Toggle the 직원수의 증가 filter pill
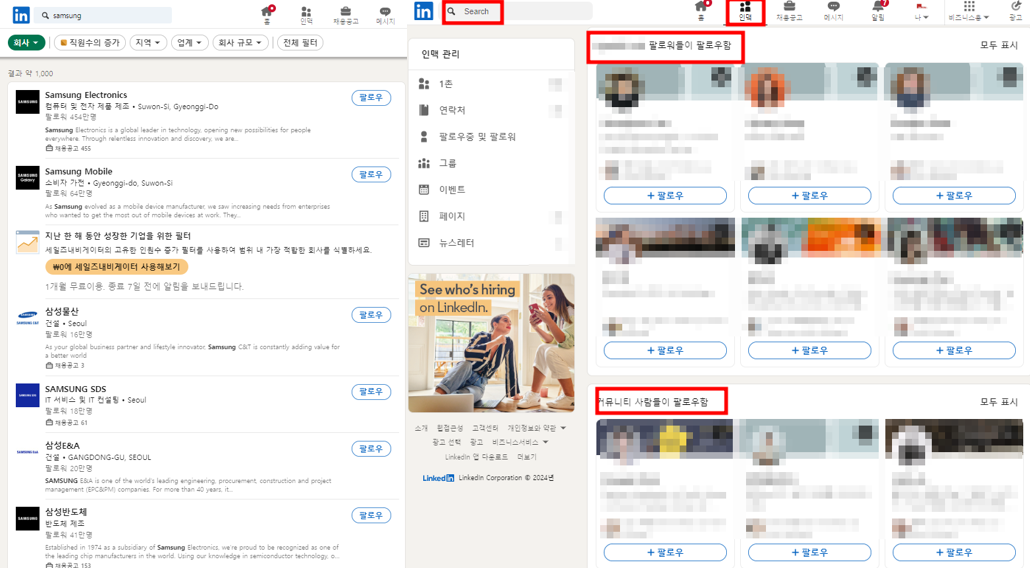This screenshot has height=568, width=1030. [89, 43]
